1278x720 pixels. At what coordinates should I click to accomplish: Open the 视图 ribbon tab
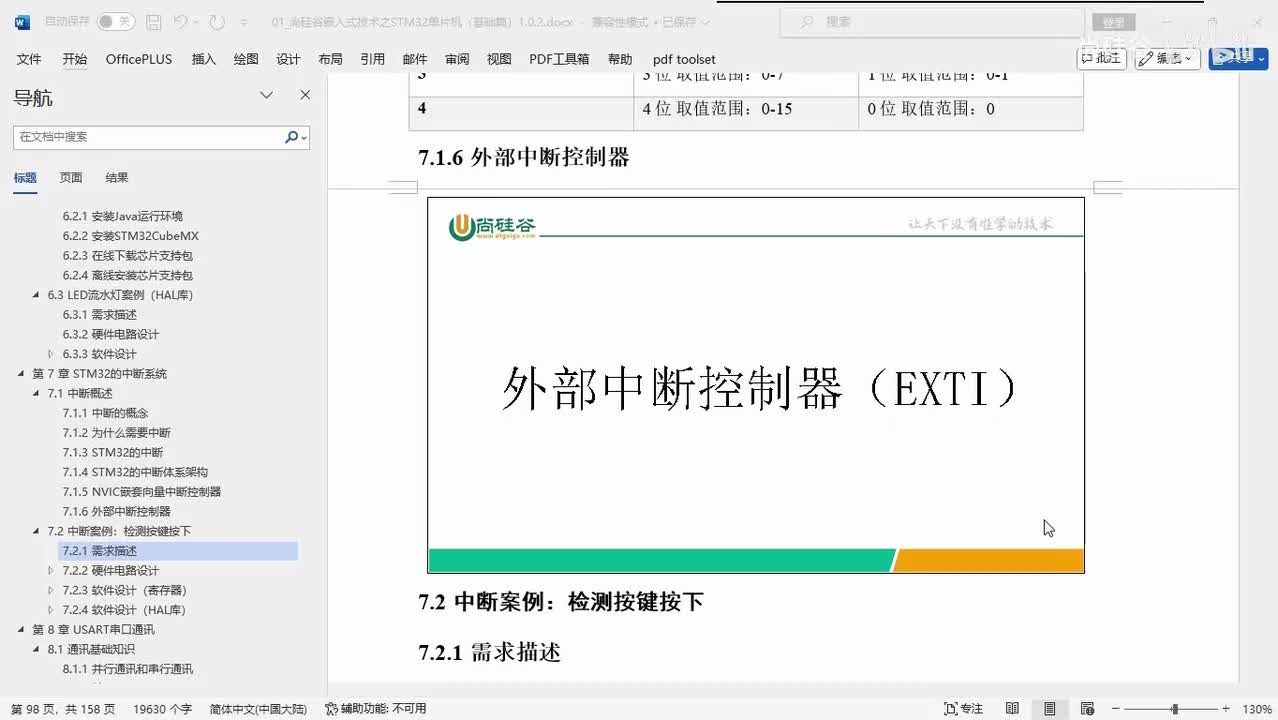coord(499,59)
